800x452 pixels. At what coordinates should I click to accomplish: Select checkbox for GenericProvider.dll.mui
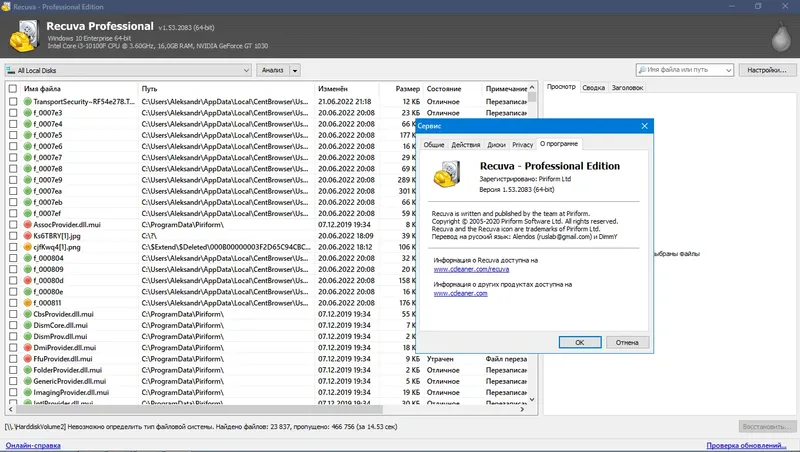pyautogui.click(x=13, y=381)
